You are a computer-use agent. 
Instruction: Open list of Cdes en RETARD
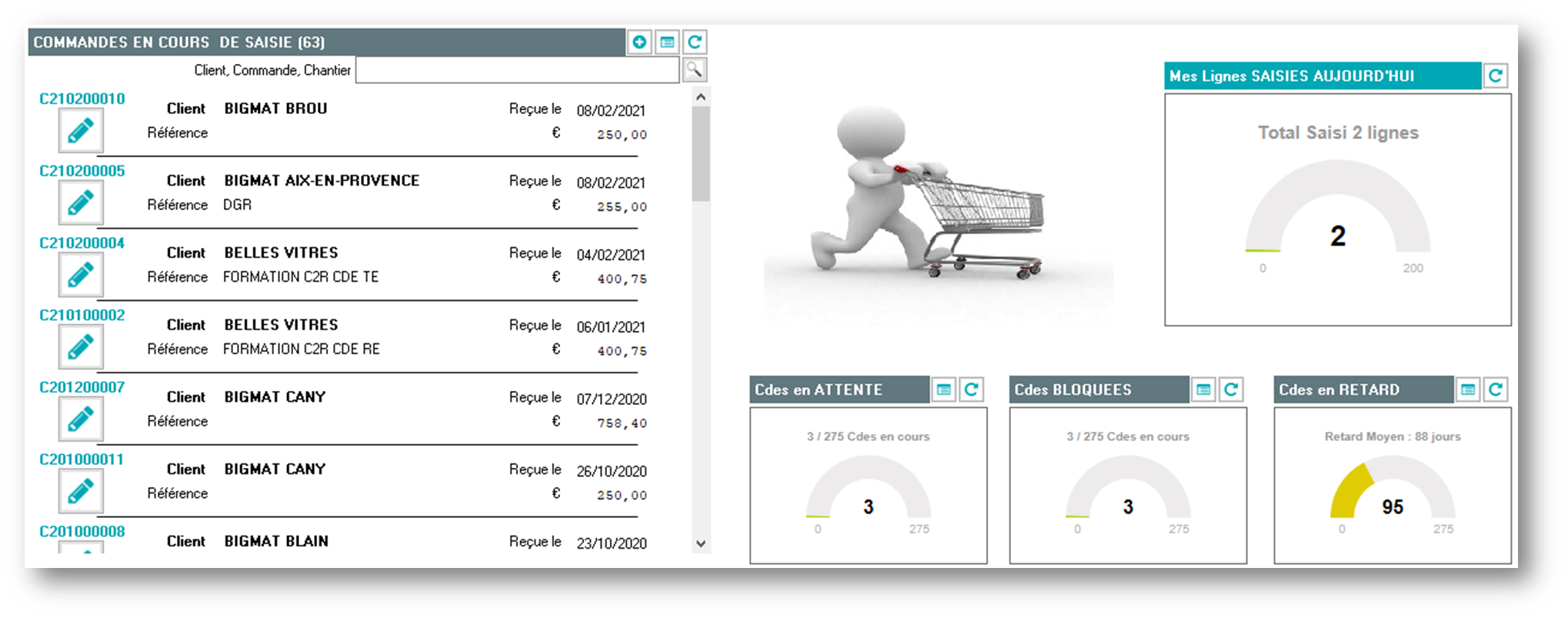1467,390
